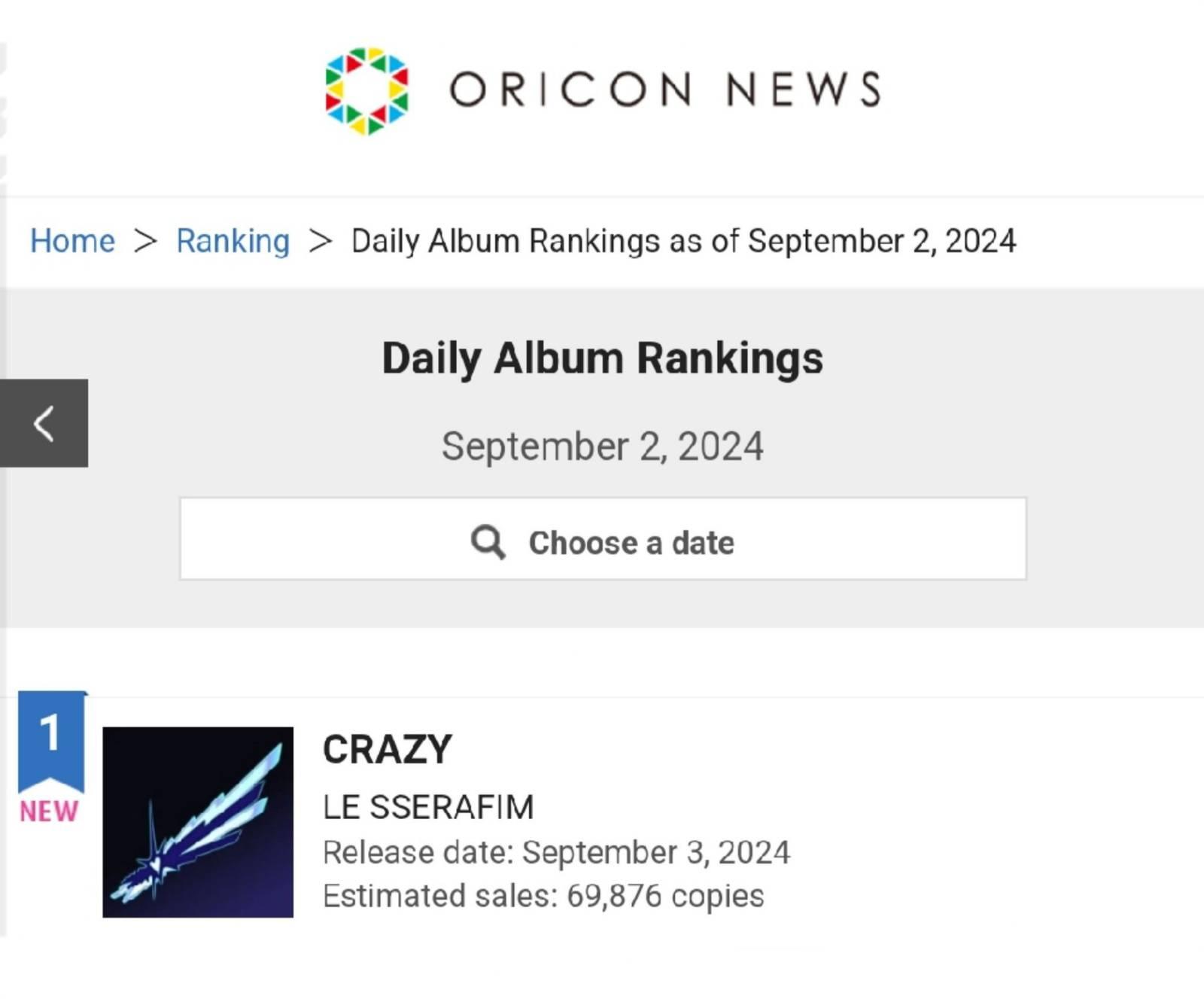Select the current Daily Album Rankings breadcrumb
The image size is (1204, 999).
point(683,242)
